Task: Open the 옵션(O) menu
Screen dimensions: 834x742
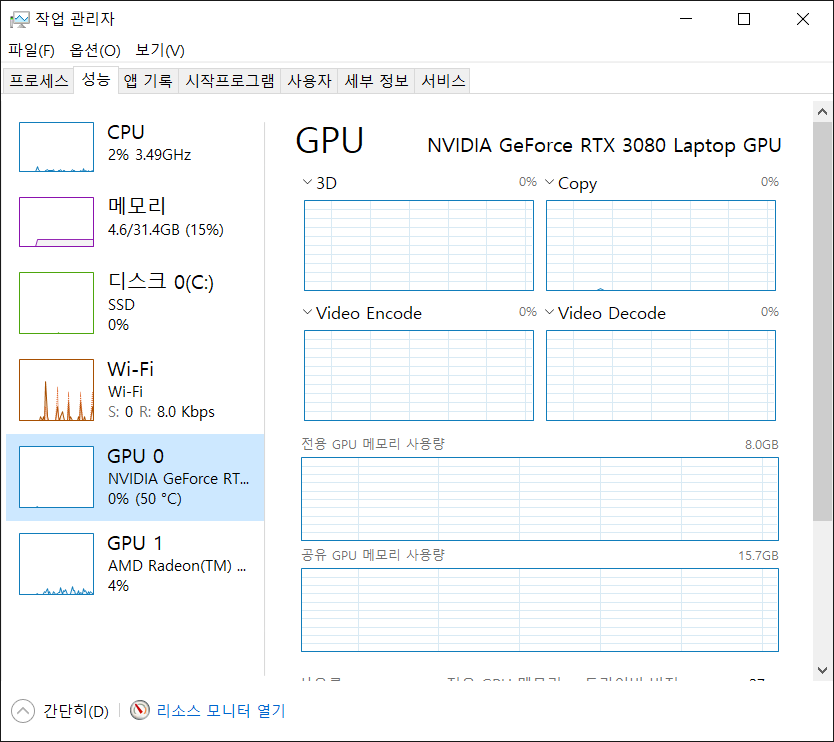Action: [95, 50]
